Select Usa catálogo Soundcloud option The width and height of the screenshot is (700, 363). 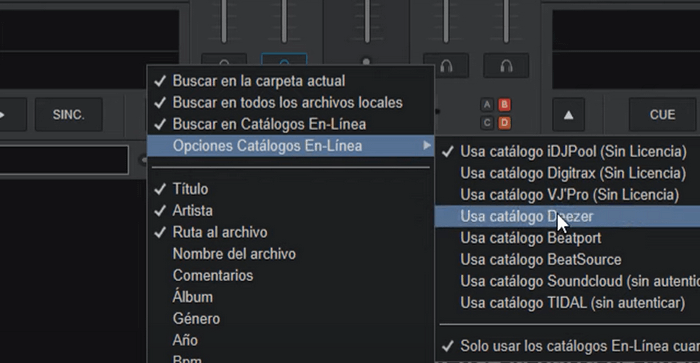click(x=567, y=281)
